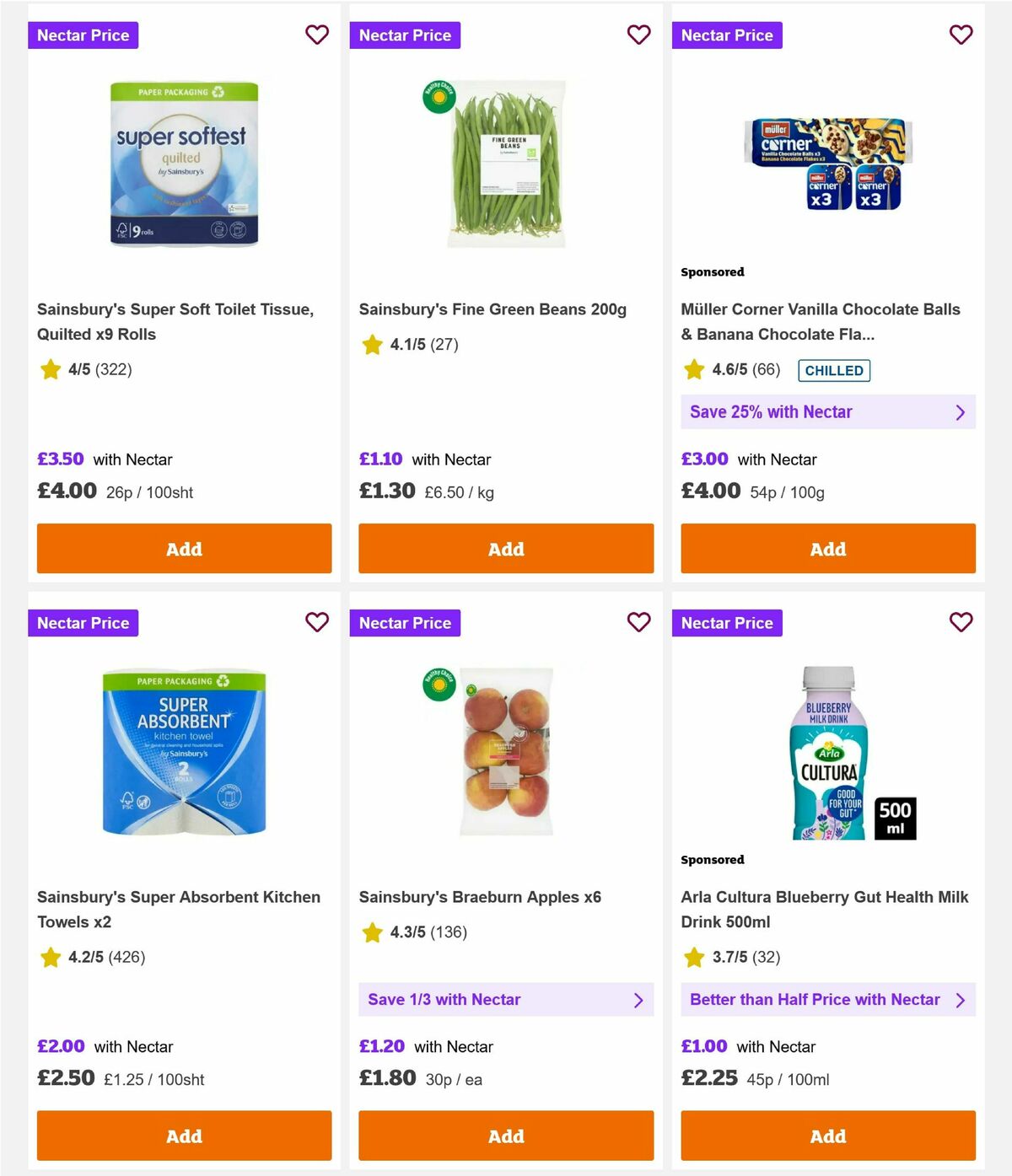Toggle the Arla Cultura wishlist heart

pos(961,622)
